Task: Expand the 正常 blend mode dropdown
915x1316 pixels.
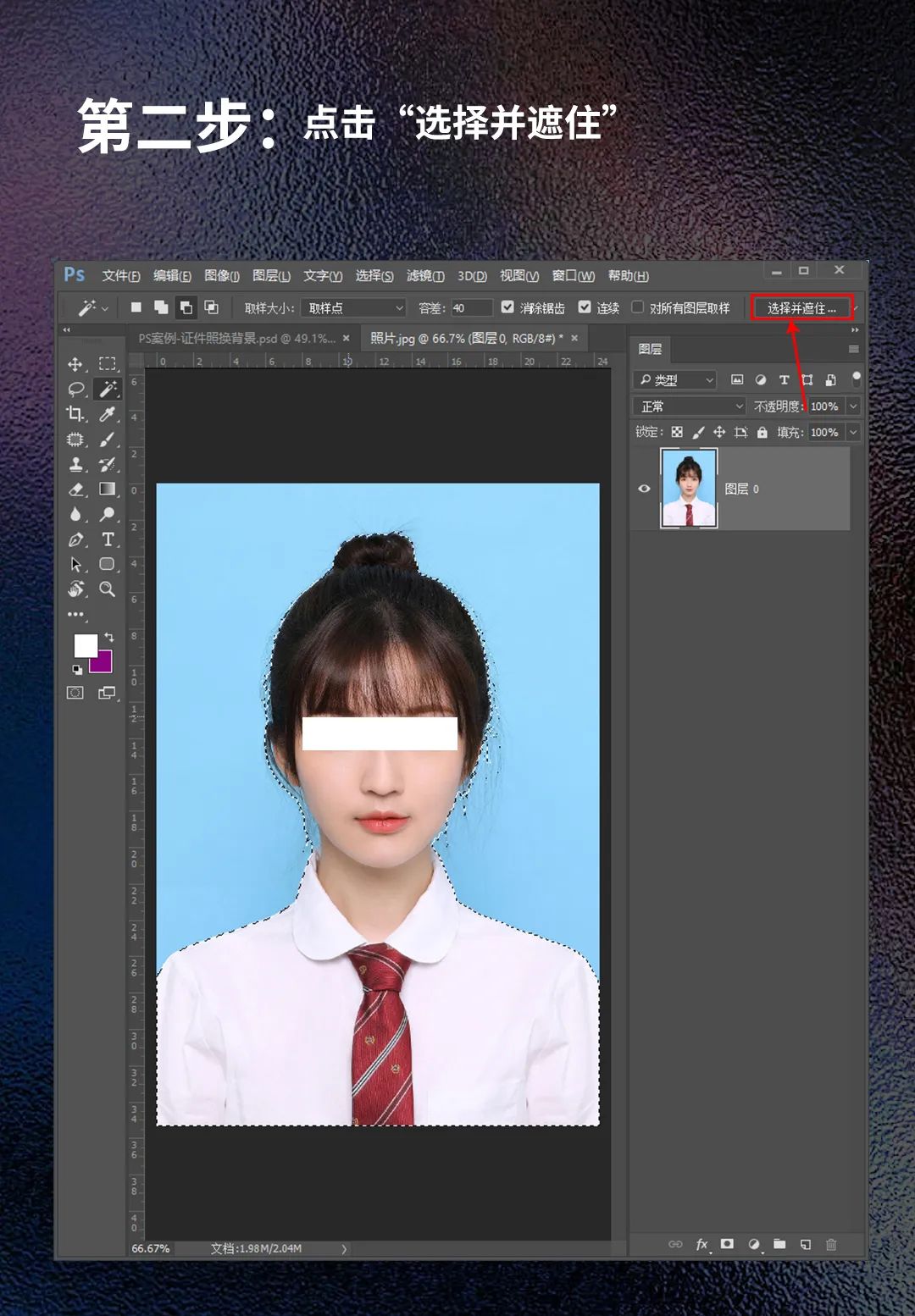Action: (x=689, y=406)
